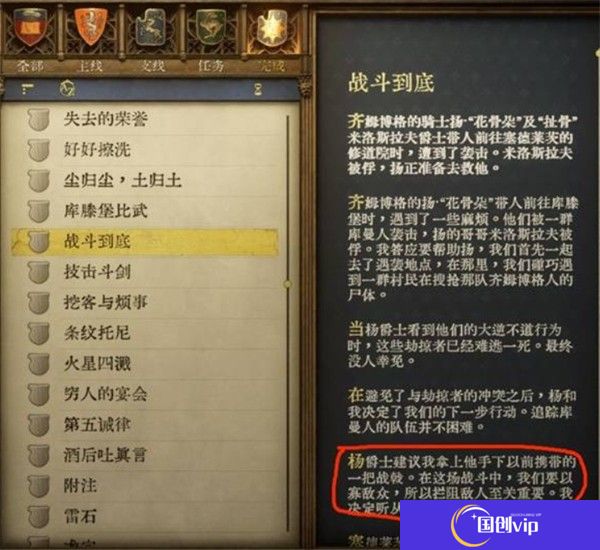Open the glowing star shield 完成 completed icon

[272, 28]
